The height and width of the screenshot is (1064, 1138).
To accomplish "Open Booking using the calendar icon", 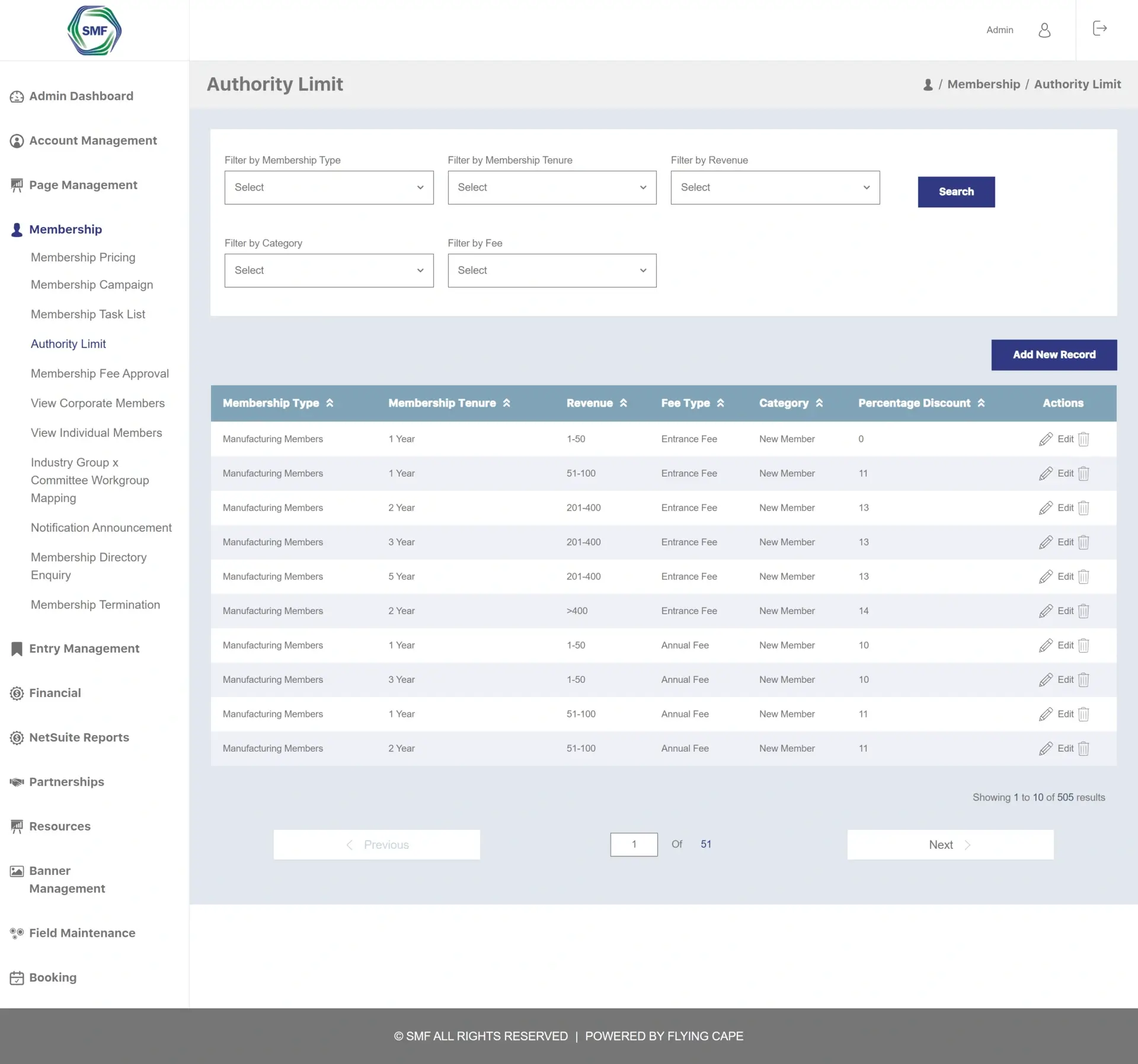I will point(17,977).
